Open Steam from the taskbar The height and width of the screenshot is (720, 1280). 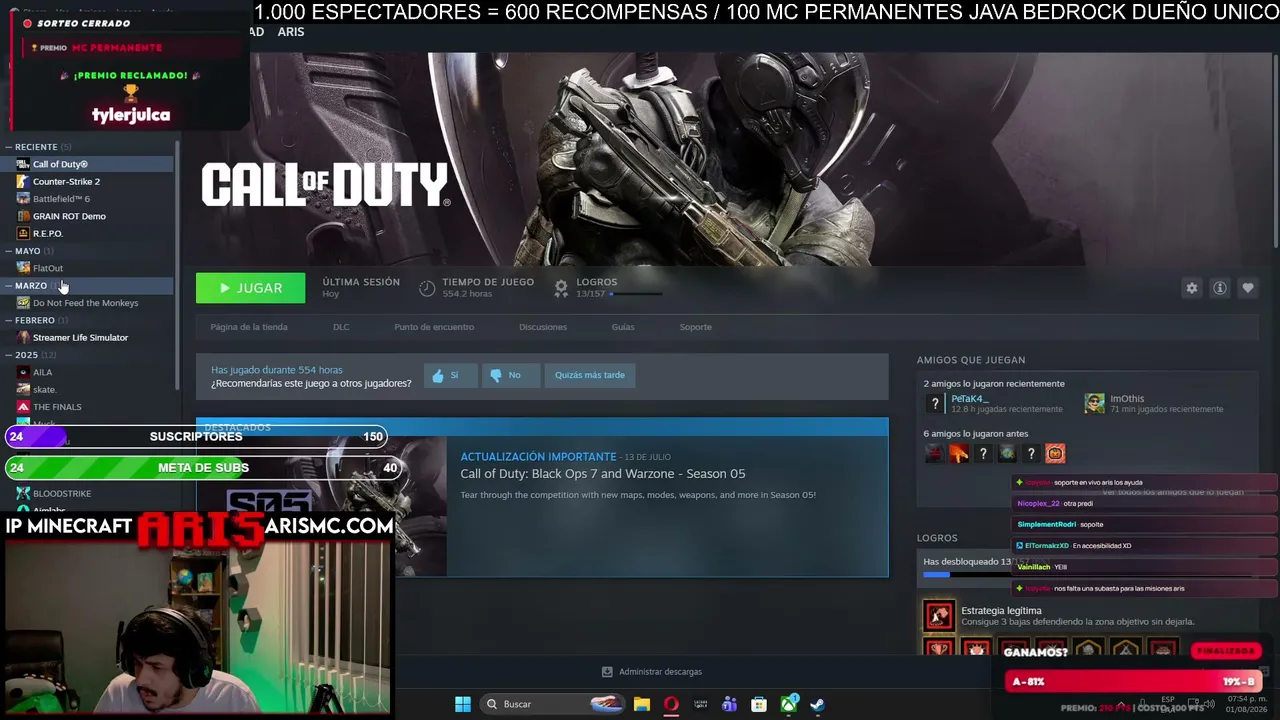[817, 704]
